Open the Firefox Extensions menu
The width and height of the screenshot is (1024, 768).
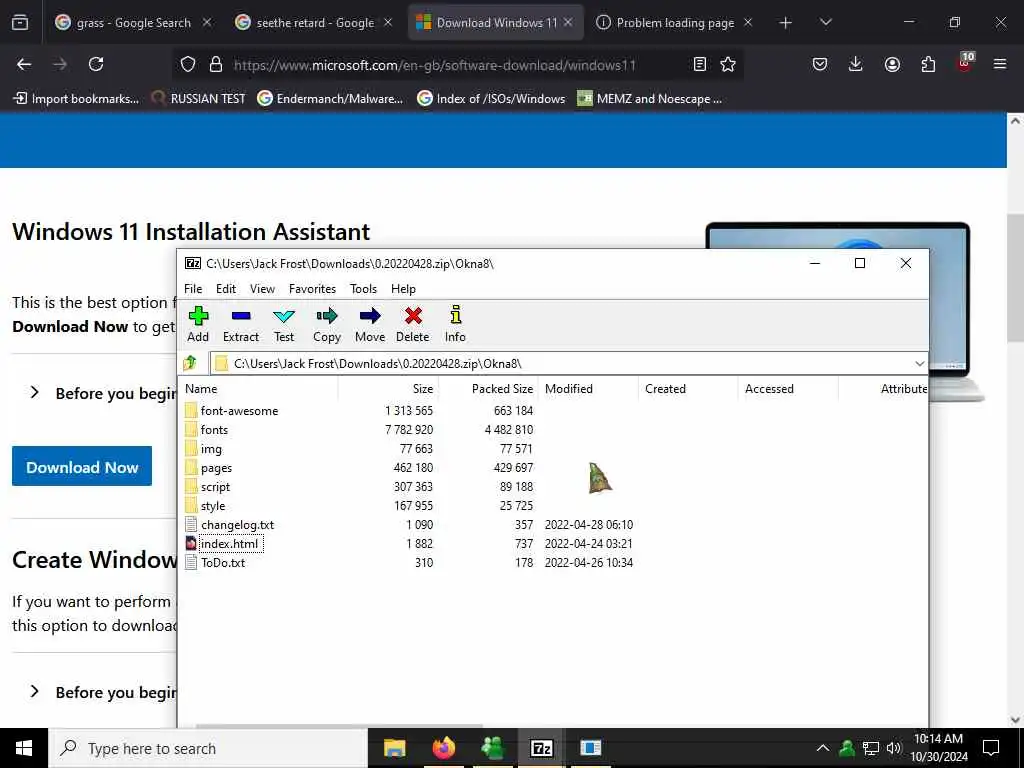[928, 64]
